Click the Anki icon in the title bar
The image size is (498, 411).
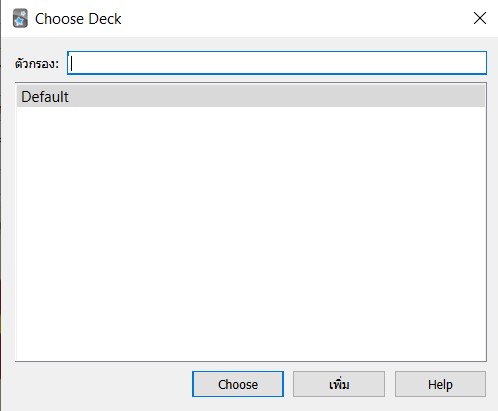pyautogui.click(x=20, y=18)
